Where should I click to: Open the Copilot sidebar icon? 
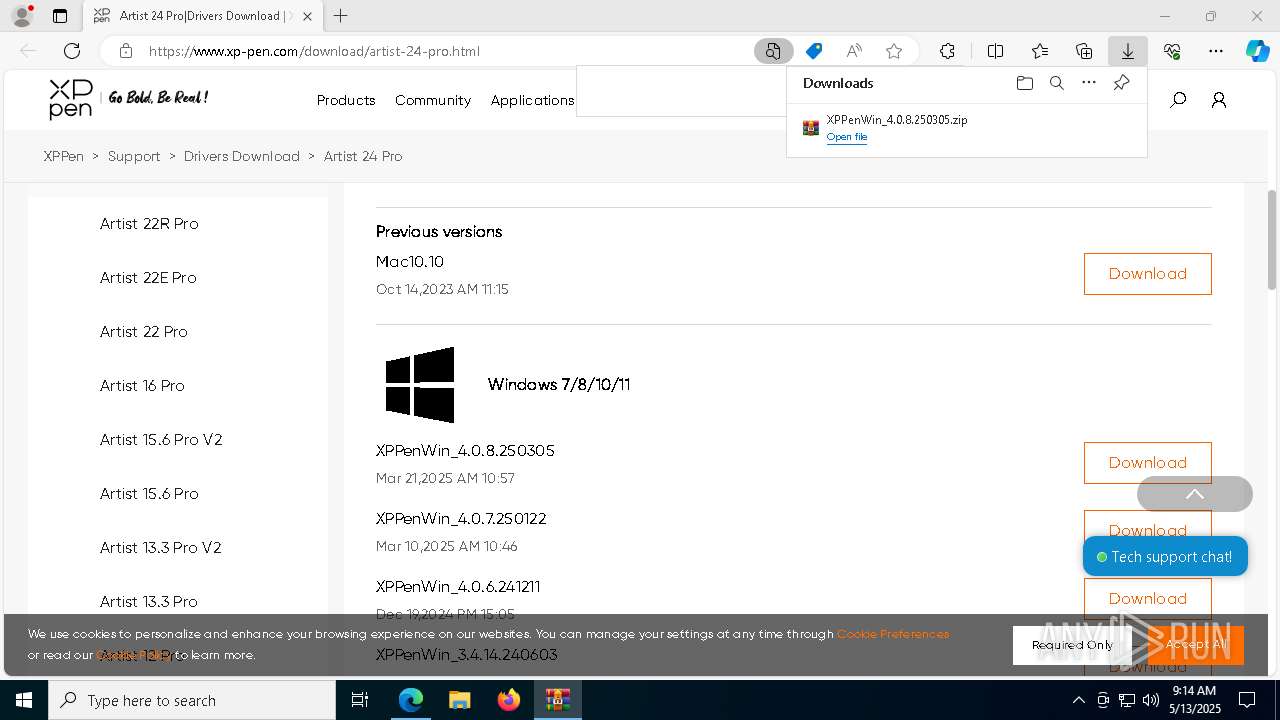coord(1257,51)
